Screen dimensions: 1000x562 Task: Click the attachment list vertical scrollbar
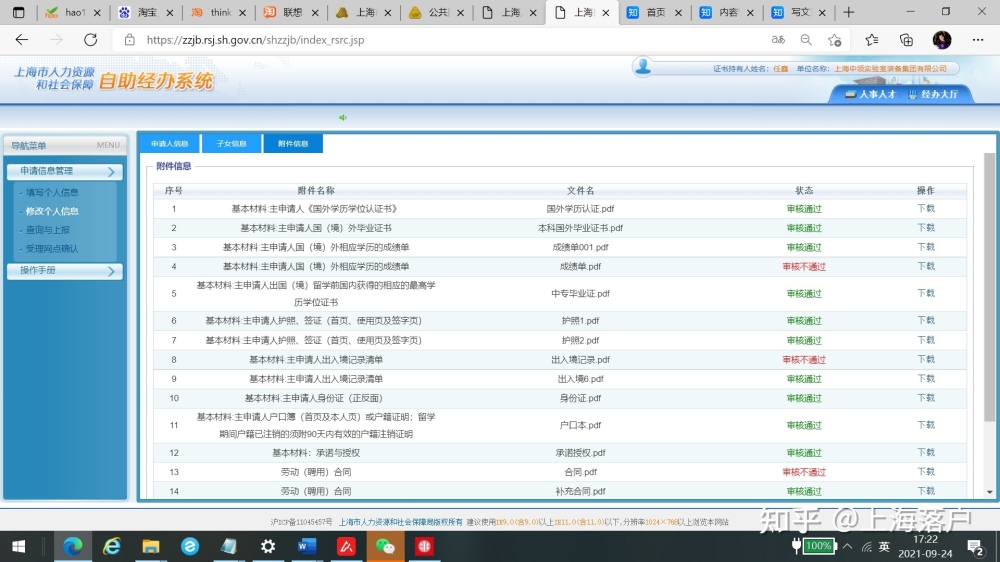tap(989, 287)
